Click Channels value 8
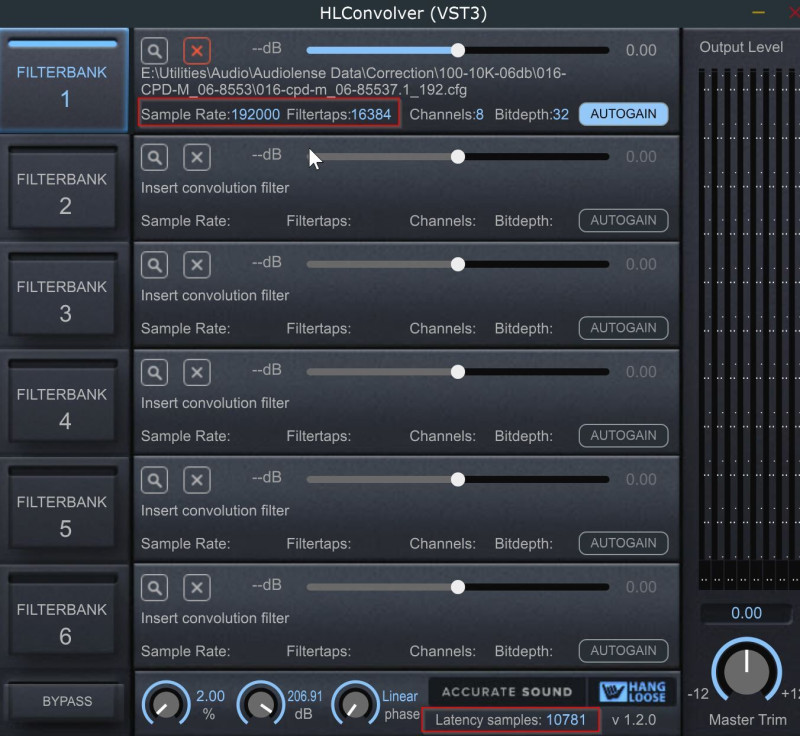This screenshot has height=736, width=800. click(x=480, y=114)
